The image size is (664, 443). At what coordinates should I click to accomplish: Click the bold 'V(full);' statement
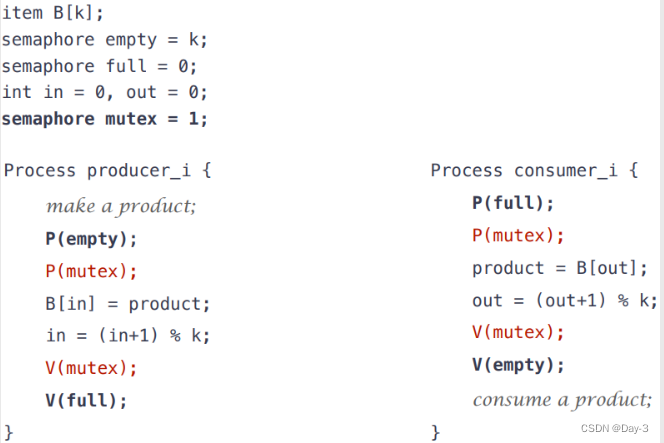[x=86, y=400]
